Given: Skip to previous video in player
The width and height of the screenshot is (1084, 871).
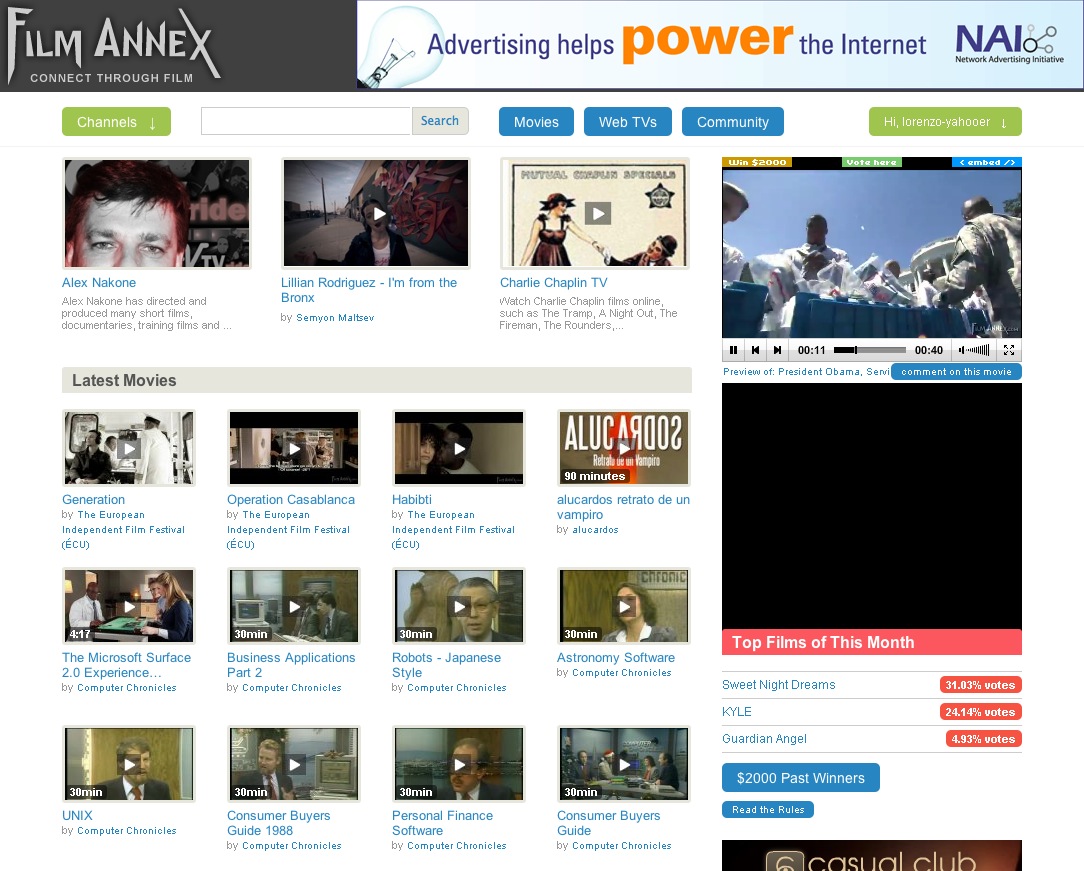Looking at the screenshot, I should pyautogui.click(x=755, y=350).
